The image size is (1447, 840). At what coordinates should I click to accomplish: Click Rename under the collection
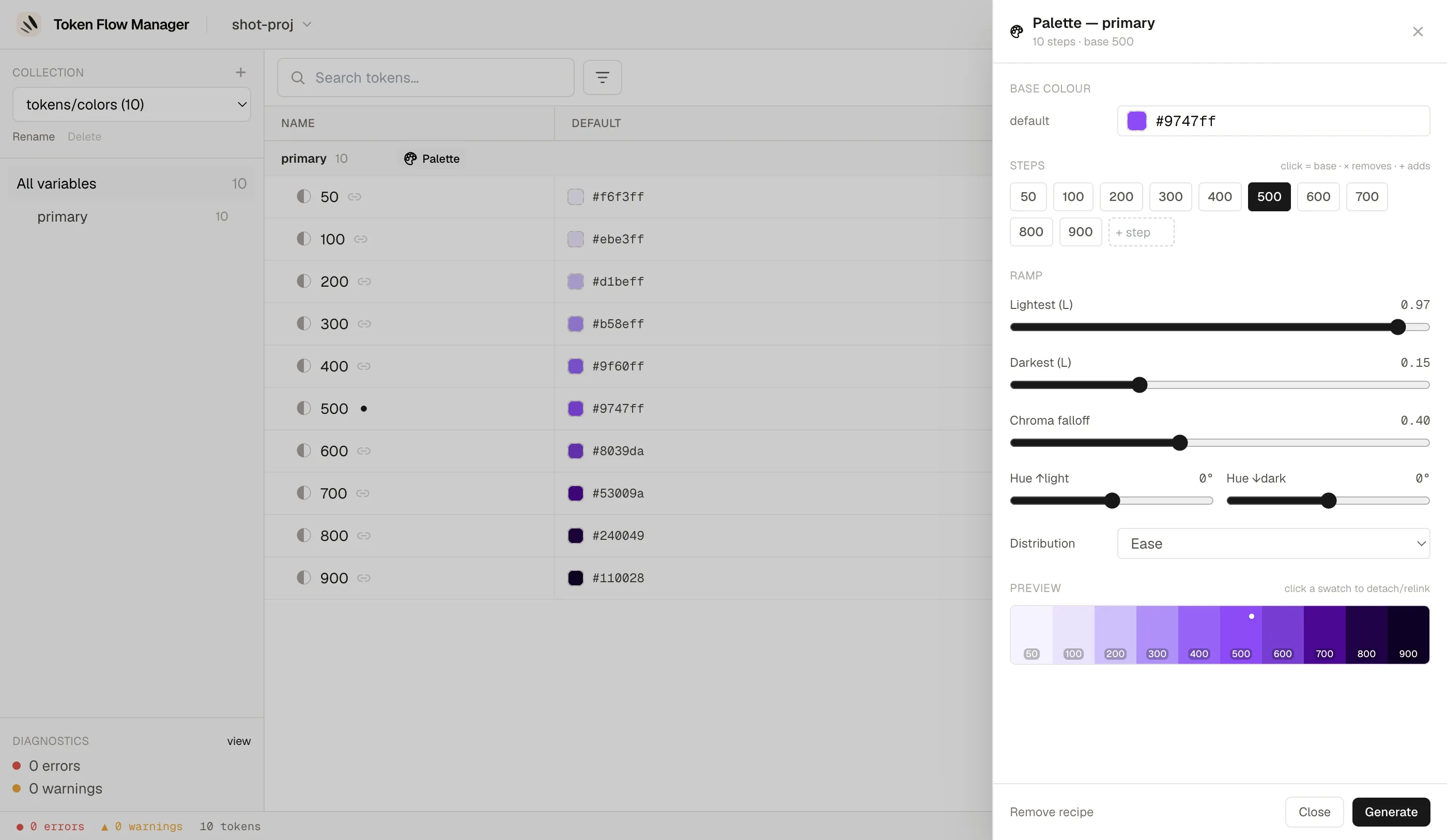click(34, 137)
